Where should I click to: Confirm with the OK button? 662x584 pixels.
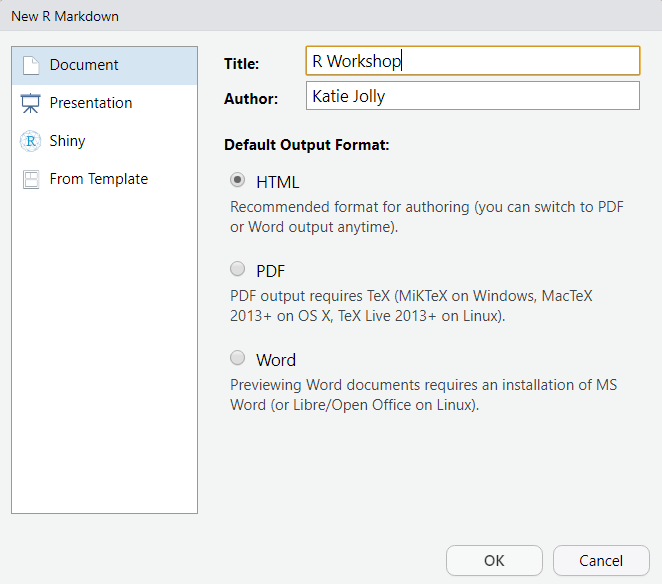click(494, 560)
